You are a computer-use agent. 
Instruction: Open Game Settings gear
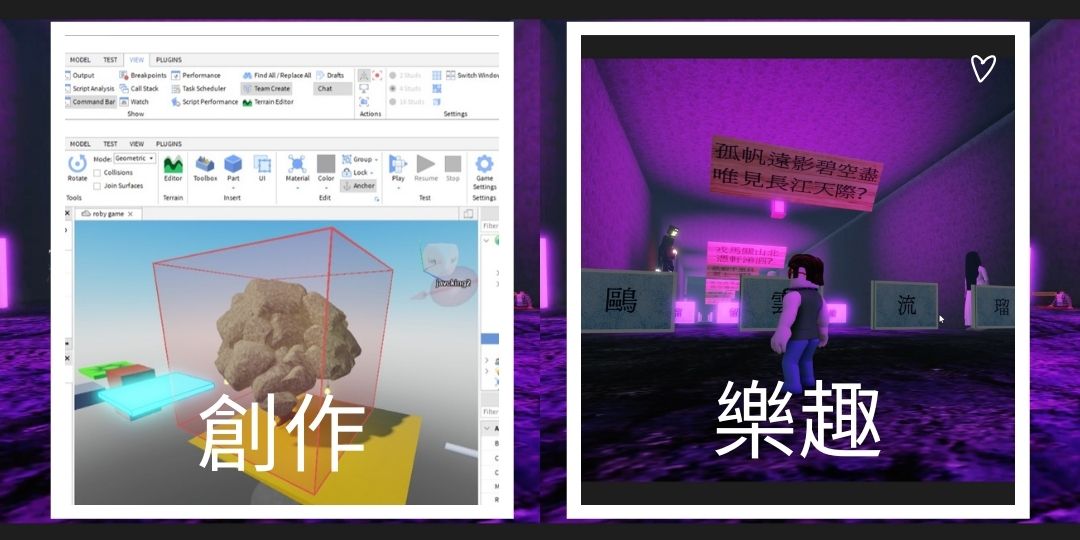coord(484,167)
